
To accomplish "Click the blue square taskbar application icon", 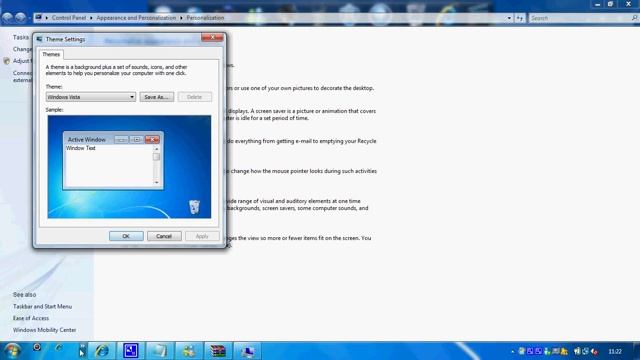I will coord(131,351).
